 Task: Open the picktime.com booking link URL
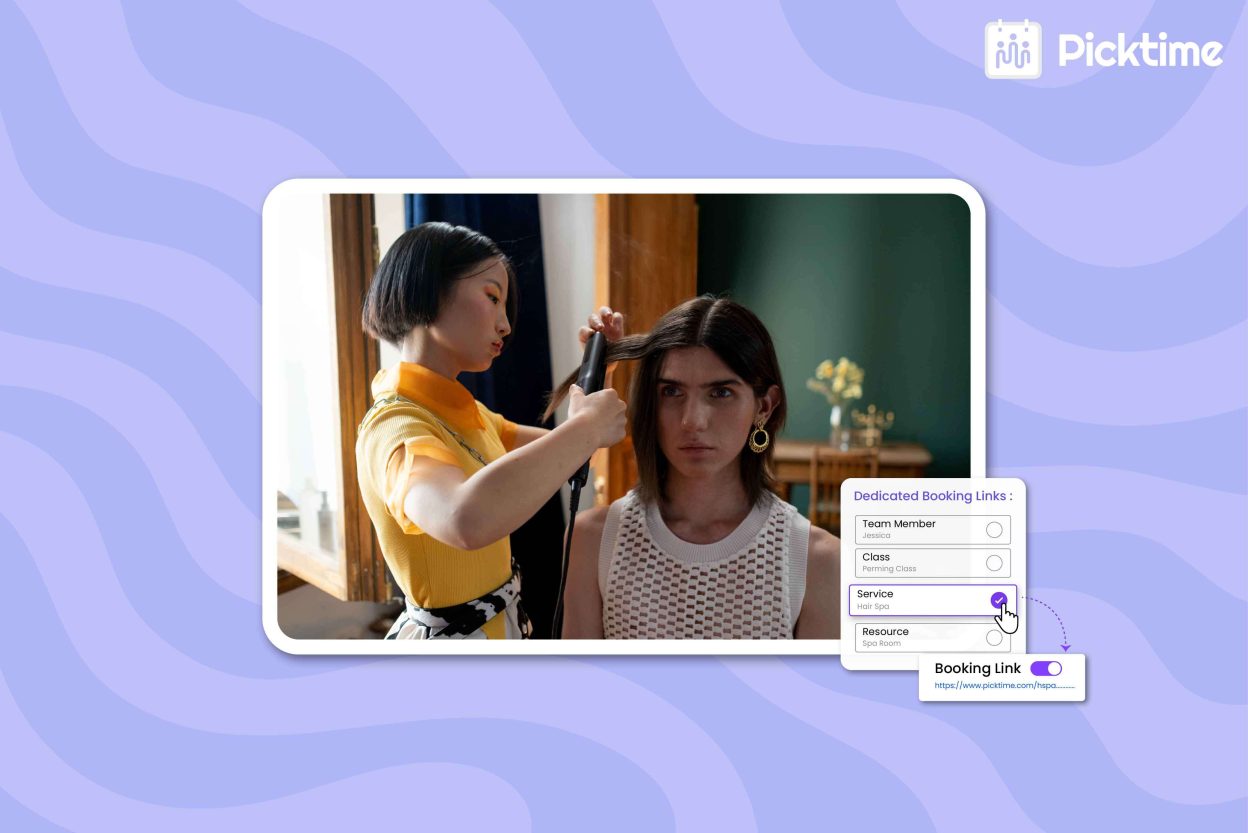(1004, 686)
